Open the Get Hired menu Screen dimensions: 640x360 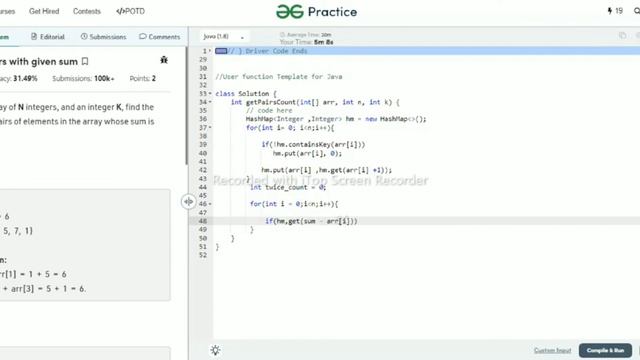(44, 11)
